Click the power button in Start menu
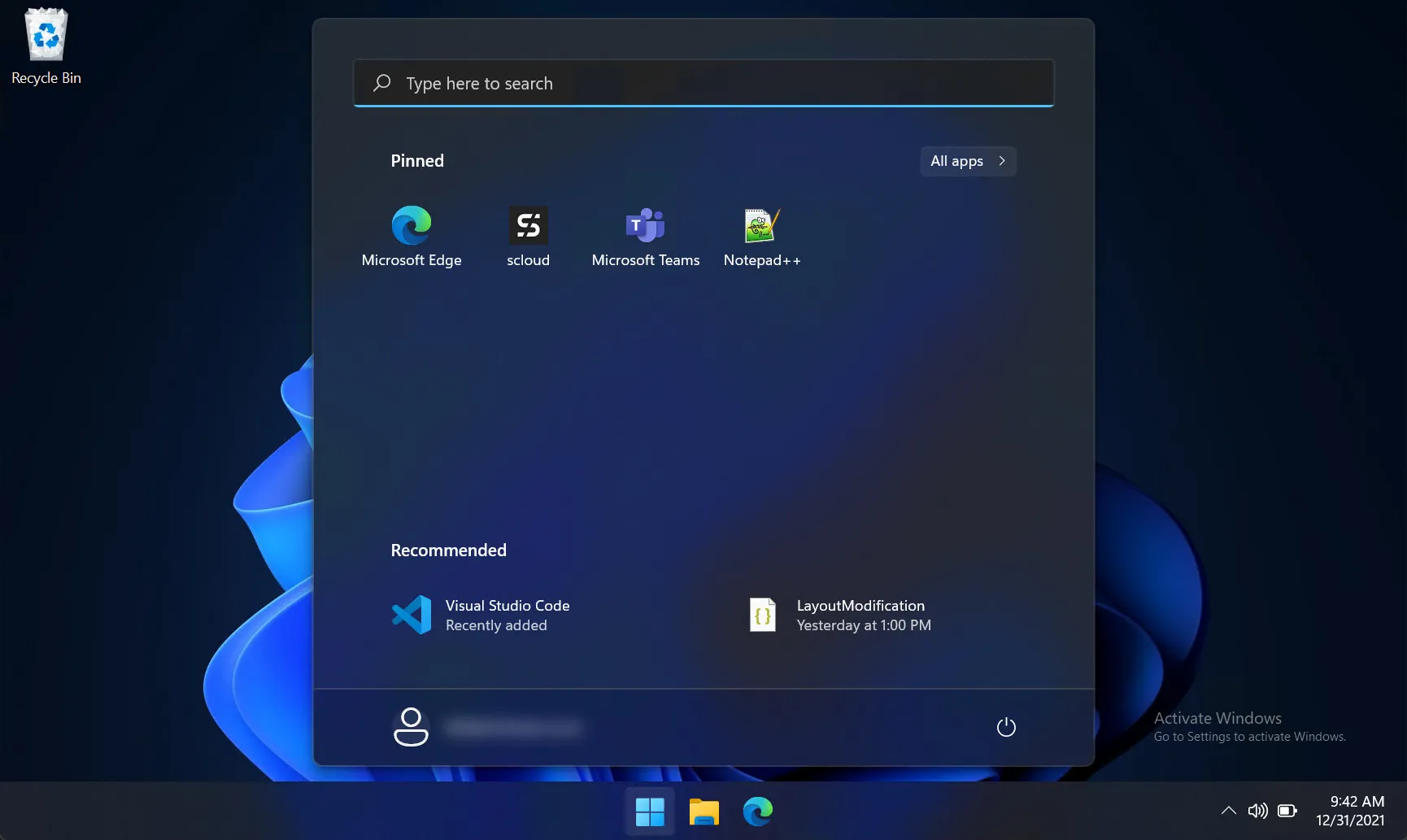This screenshot has height=840, width=1407. [1006, 727]
